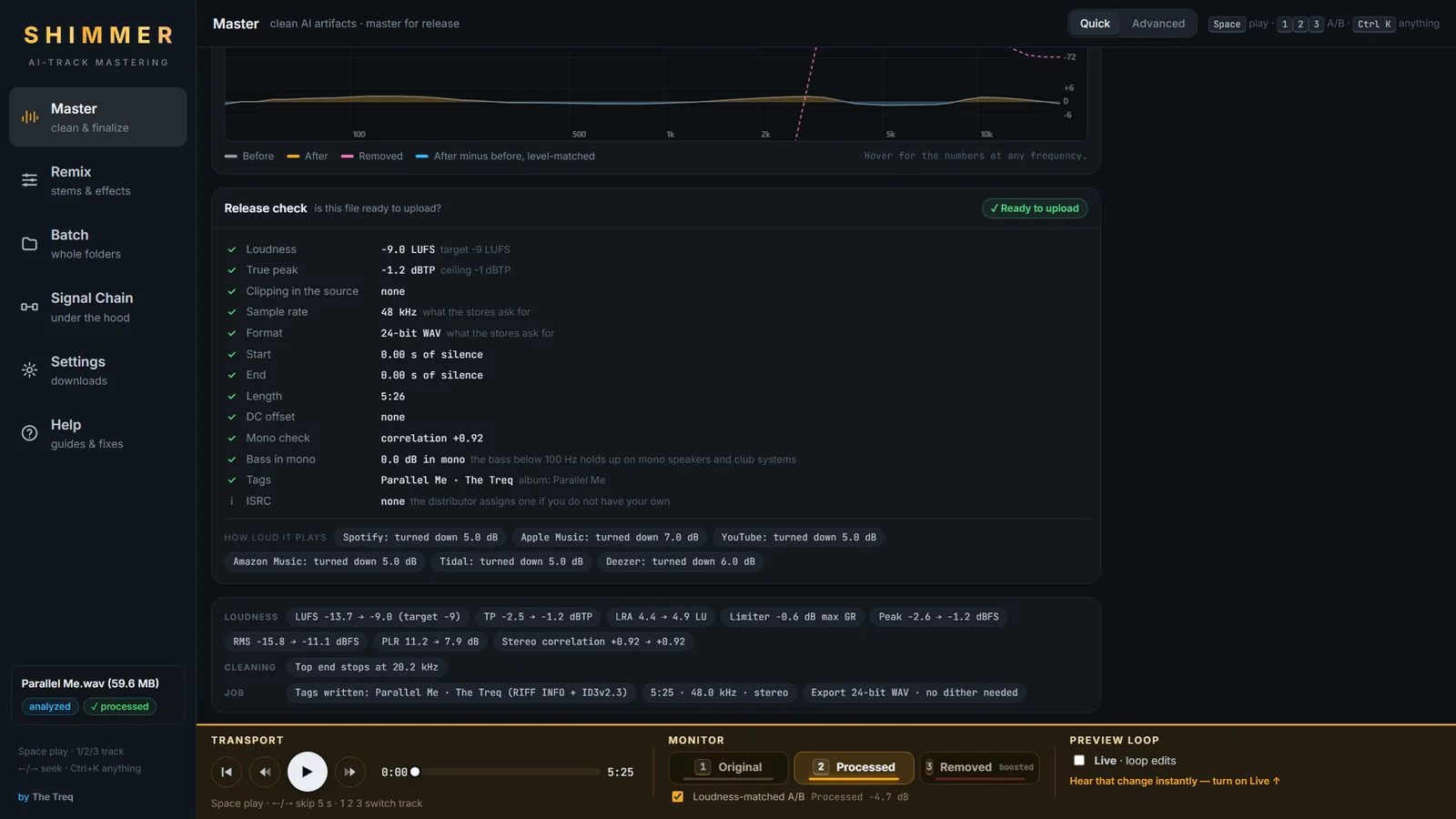Click the playback position slider handle
Viewport: 1456px width, 819px height.
[415, 772]
